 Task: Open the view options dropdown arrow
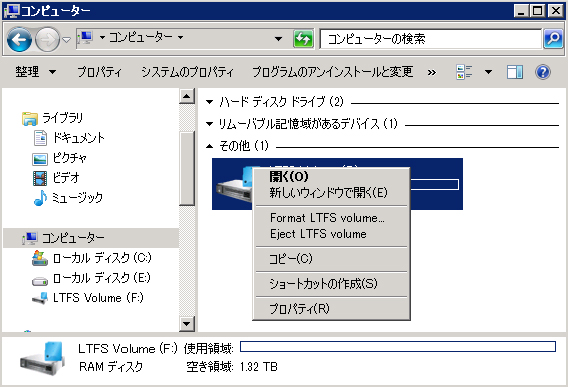488,72
